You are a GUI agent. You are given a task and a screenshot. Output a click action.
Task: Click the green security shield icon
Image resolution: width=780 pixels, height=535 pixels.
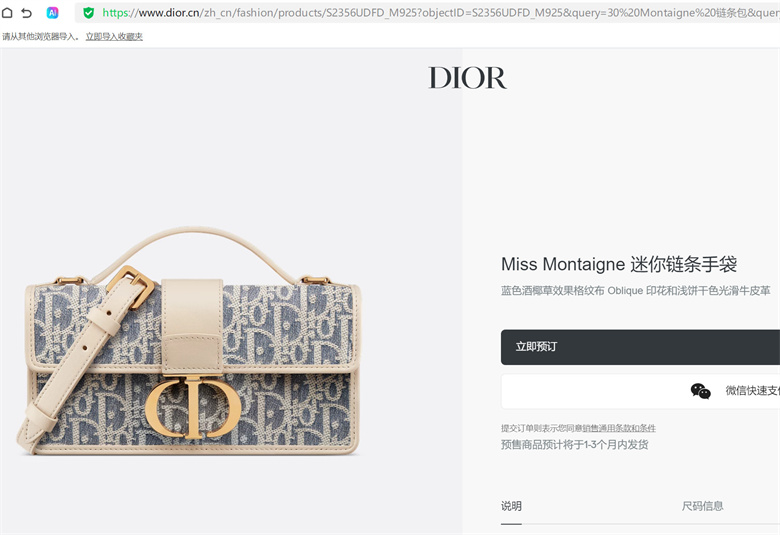pos(89,13)
